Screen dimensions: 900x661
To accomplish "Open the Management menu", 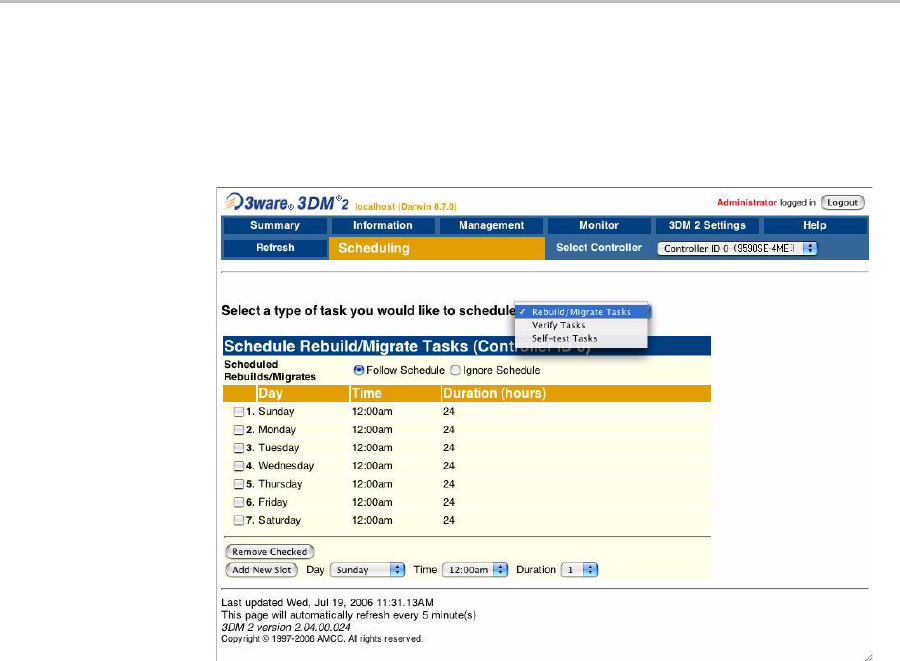I will tap(491, 225).
